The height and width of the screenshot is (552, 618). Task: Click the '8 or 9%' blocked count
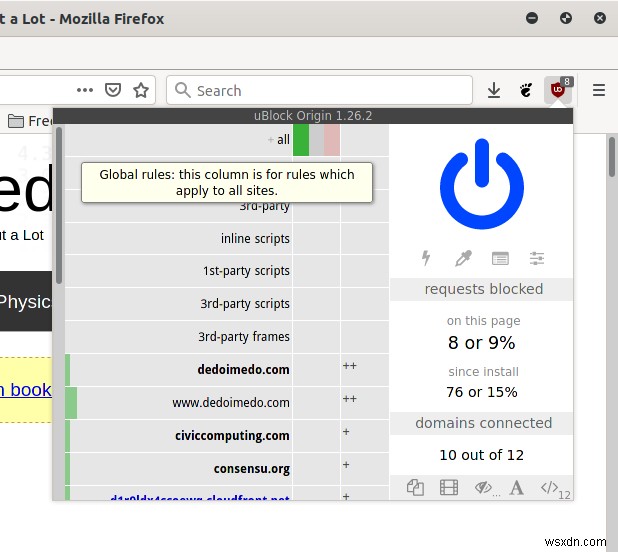click(481, 343)
